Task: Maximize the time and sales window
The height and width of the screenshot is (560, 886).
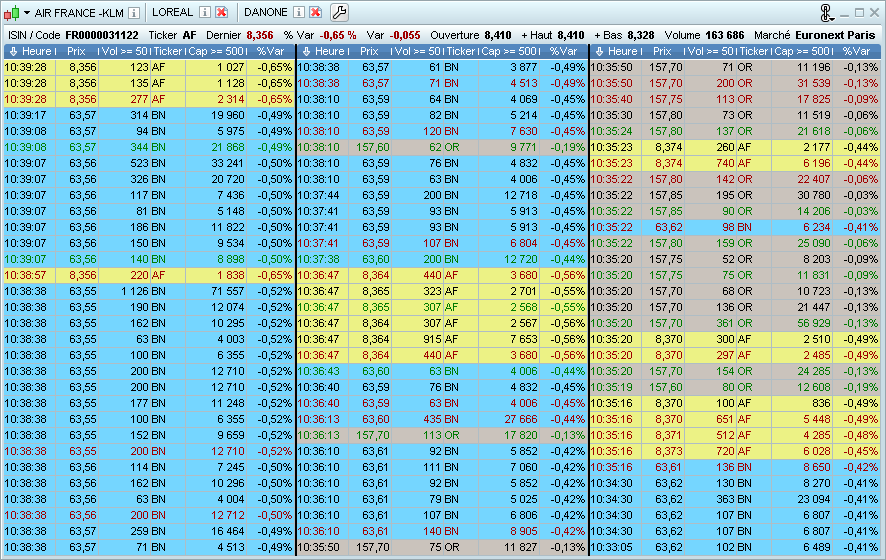Action: click(859, 12)
